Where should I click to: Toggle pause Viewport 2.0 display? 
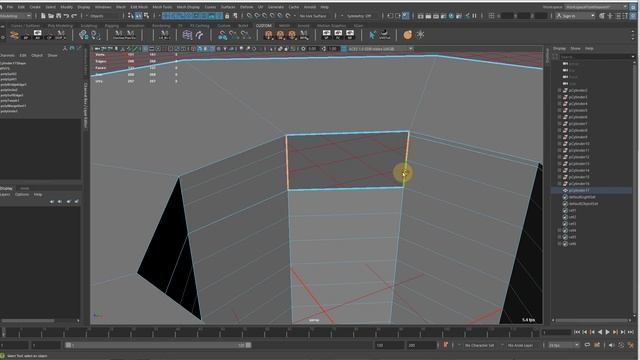475,16
